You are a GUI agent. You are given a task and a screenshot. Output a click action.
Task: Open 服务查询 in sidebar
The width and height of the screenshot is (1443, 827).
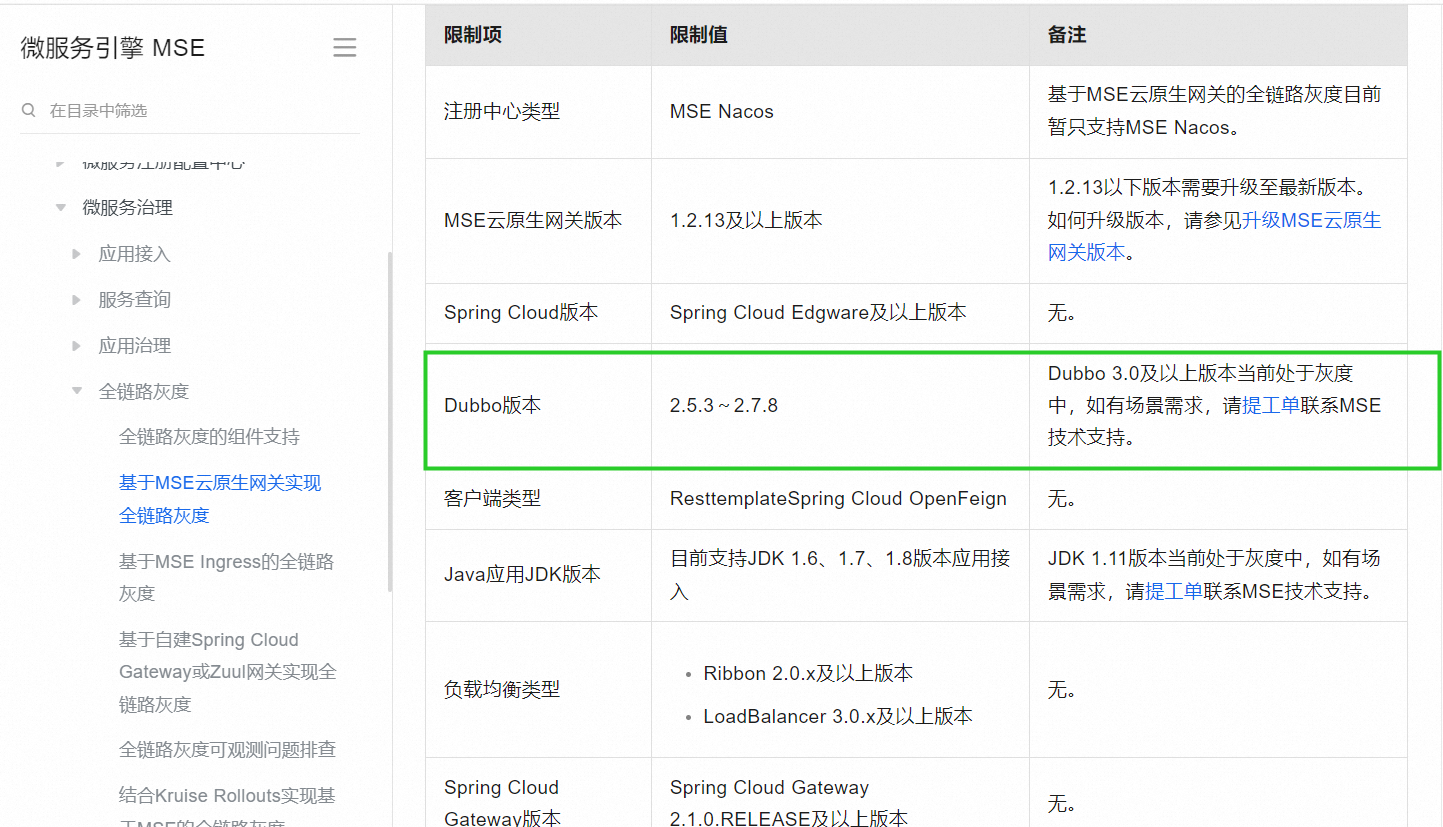tap(134, 300)
